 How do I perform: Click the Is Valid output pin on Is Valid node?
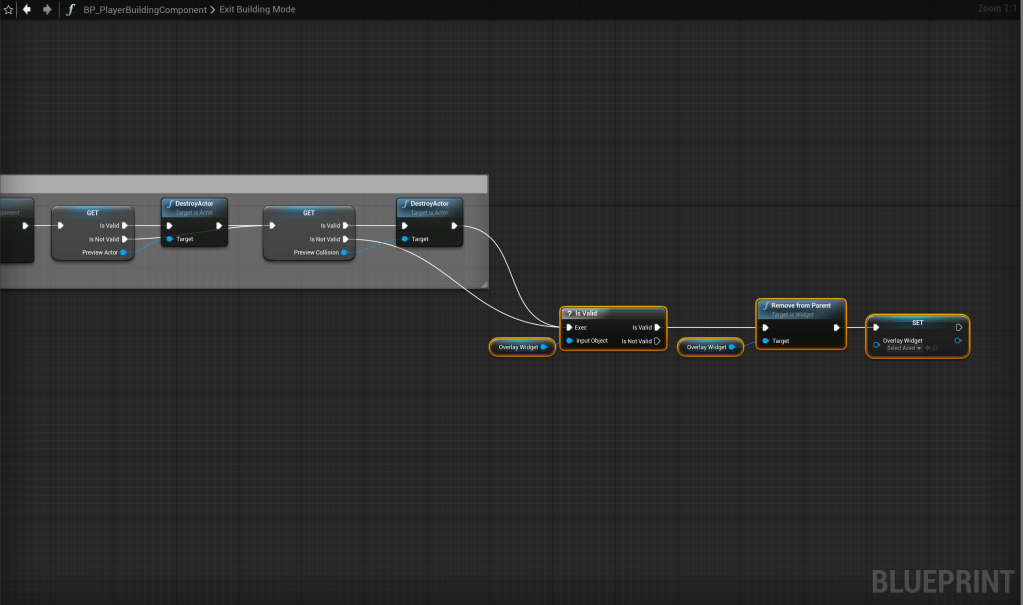657,327
